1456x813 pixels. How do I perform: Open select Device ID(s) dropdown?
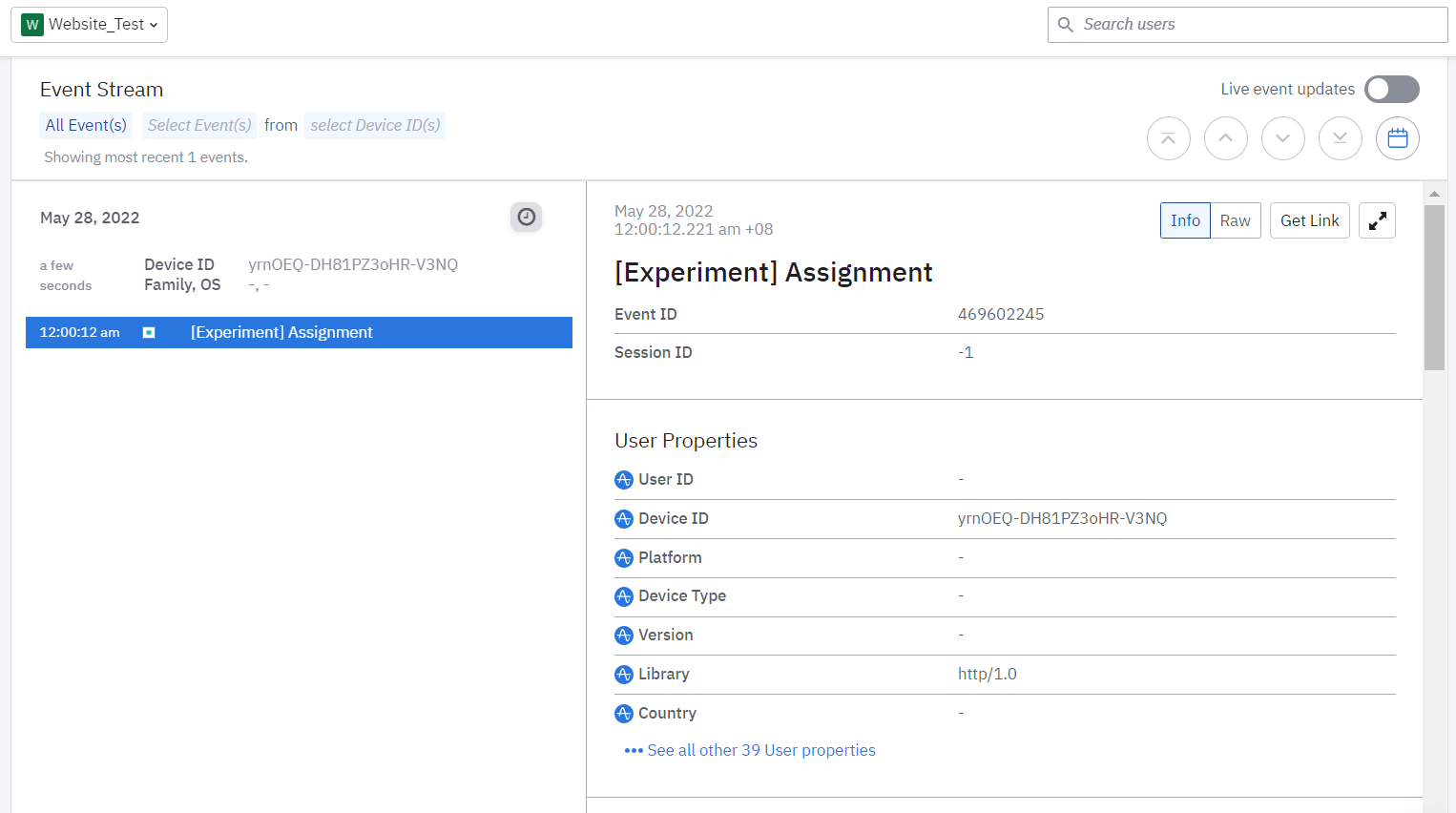tap(375, 126)
